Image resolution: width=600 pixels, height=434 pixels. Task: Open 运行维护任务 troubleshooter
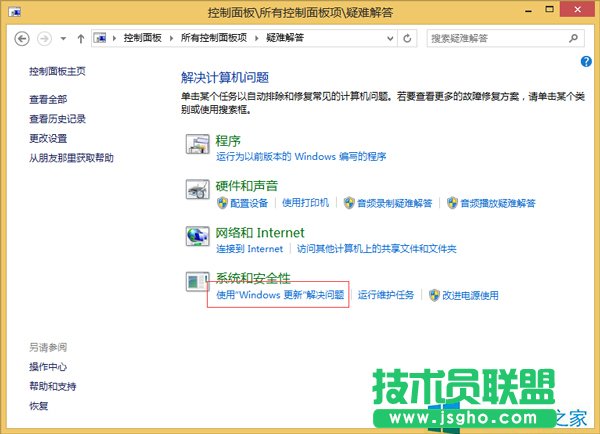(386, 295)
